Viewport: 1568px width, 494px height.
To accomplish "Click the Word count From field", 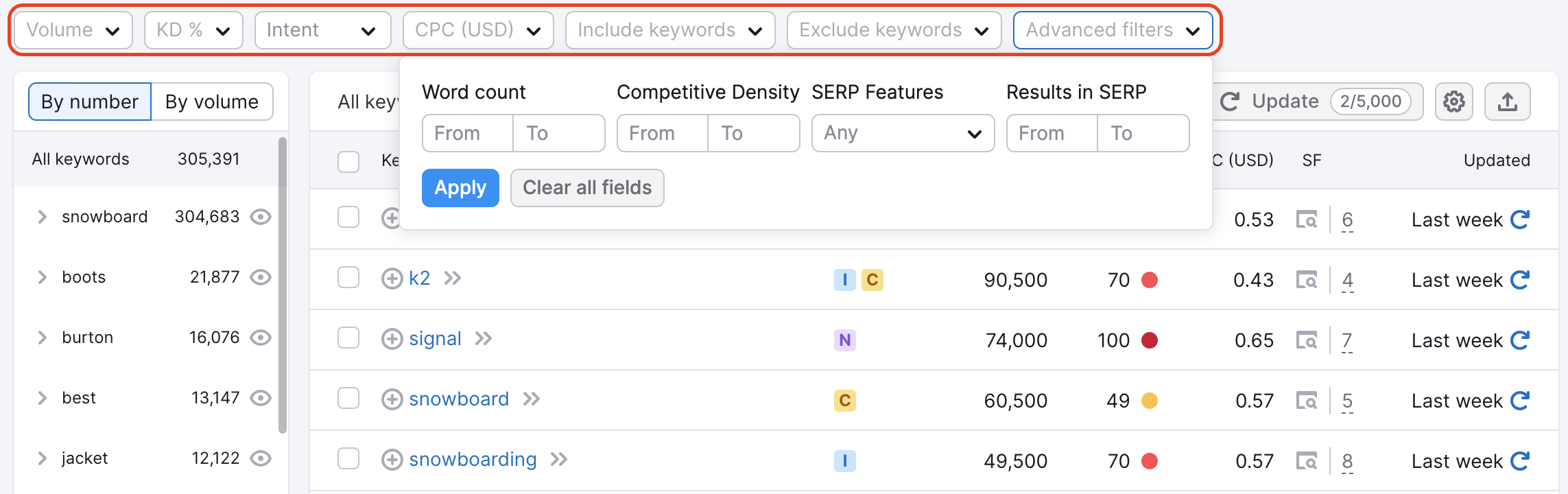I will (x=468, y=133).
